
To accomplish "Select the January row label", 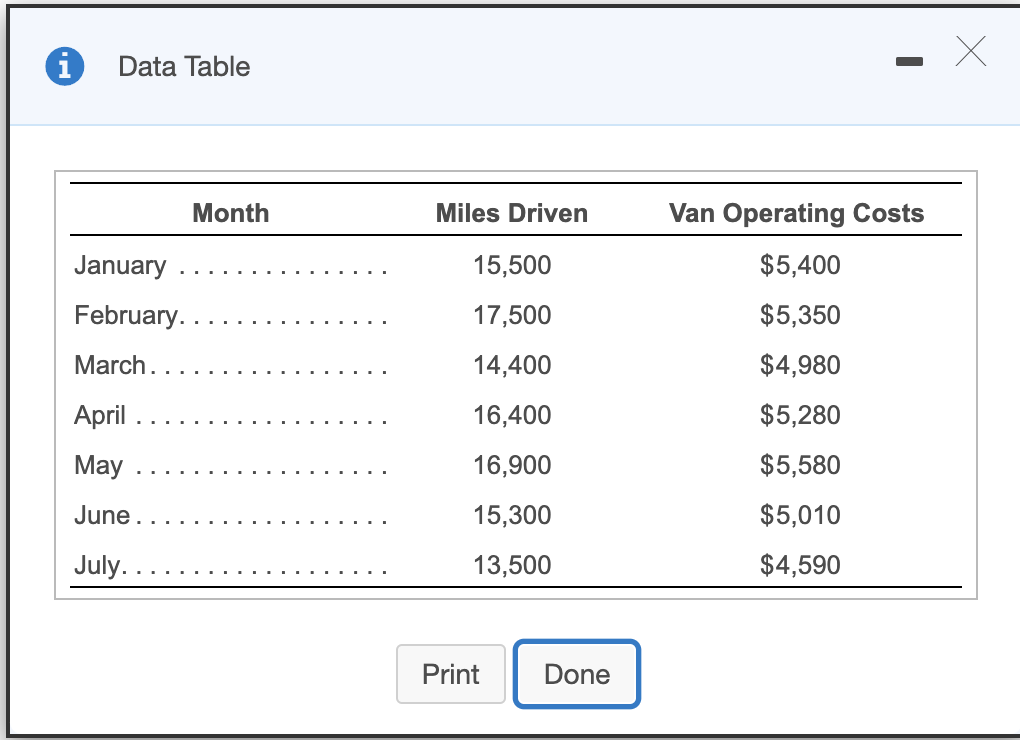I will coord(119,265).
